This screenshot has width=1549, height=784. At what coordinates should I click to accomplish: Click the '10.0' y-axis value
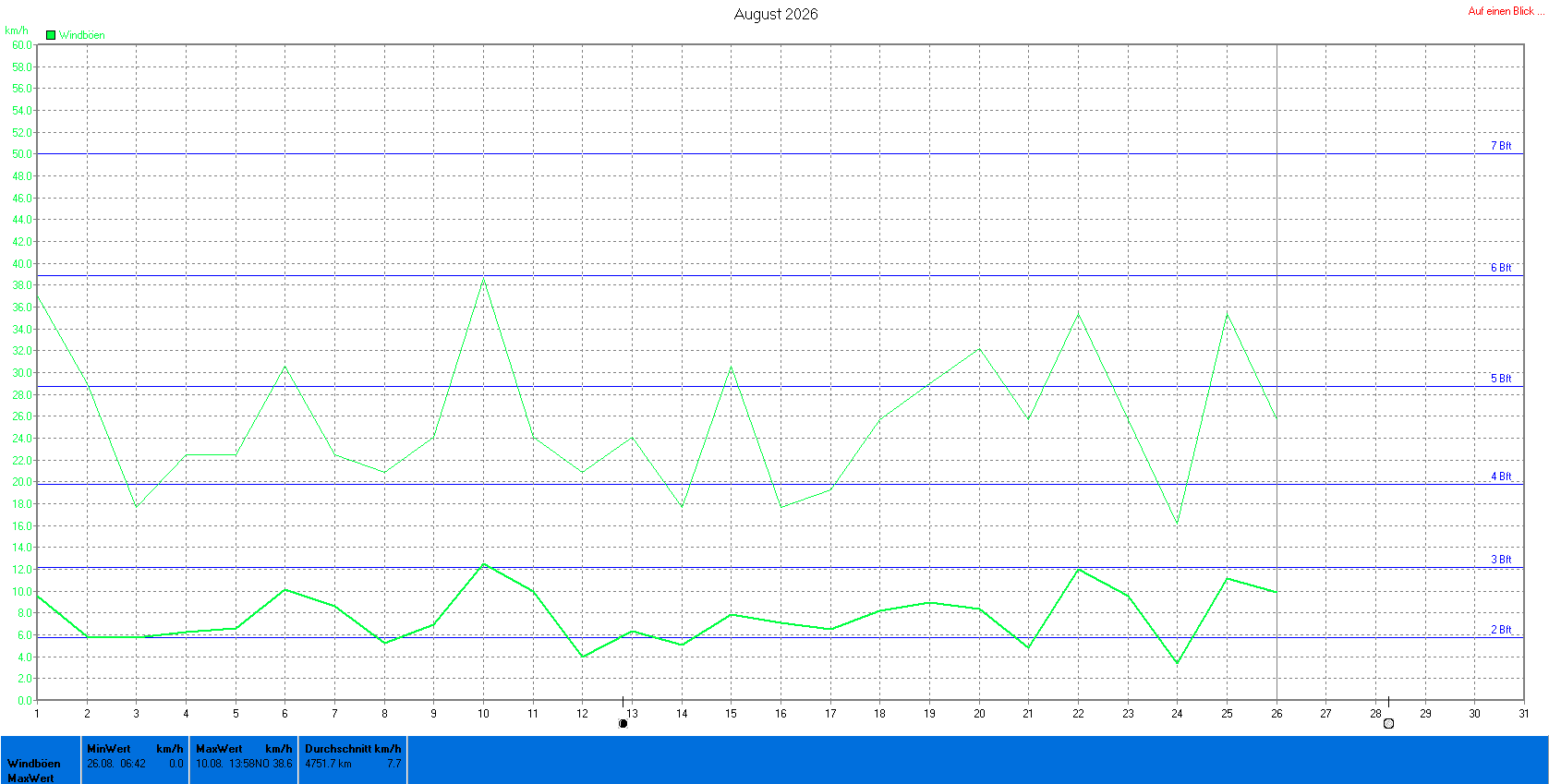point(22,592)
